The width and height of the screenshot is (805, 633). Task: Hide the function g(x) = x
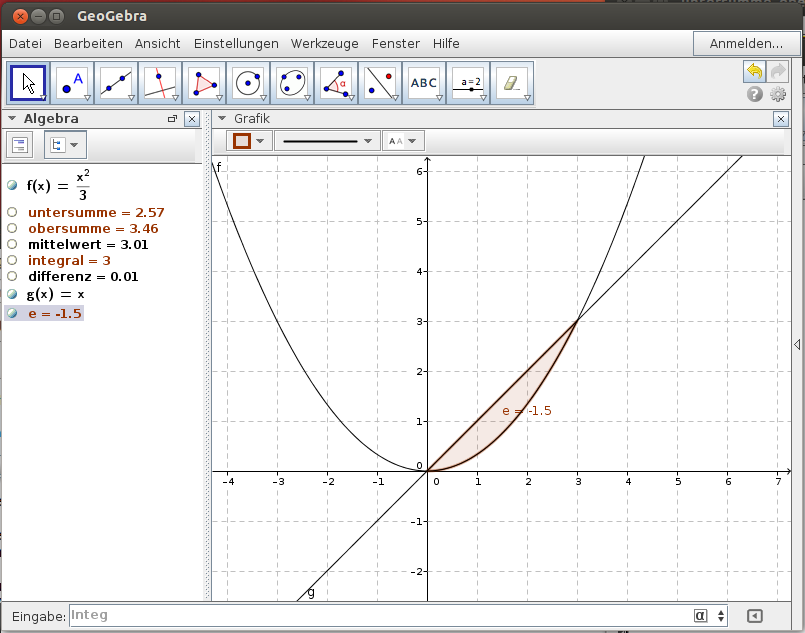pyautogui.click(x=12, y=294)
